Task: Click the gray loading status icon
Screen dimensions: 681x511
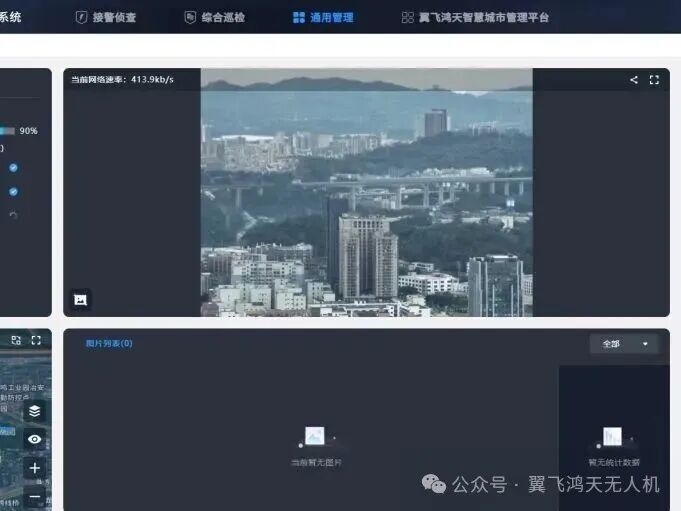Action: 13,215
